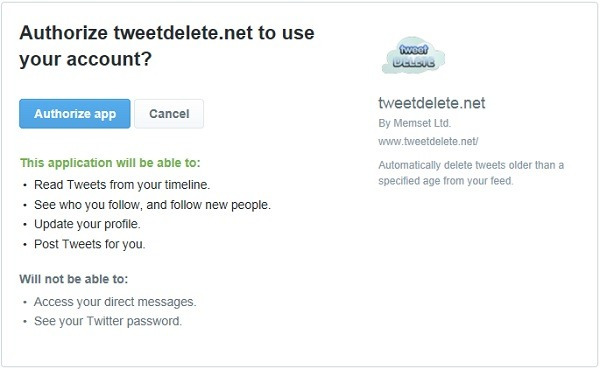Screen dimensions: 600x369
Task: Open the www.tweetdelete.net/ website link
Action: coord(428,141)
